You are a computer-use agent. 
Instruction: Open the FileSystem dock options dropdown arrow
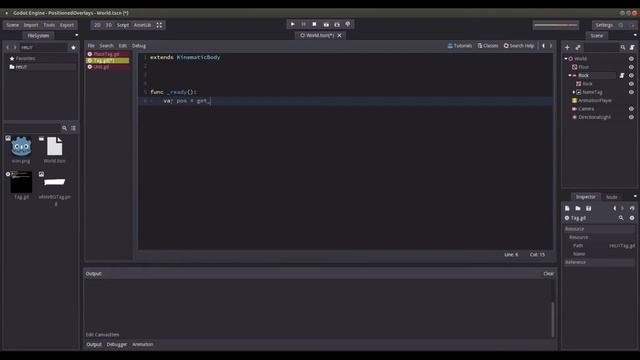pyautogui.click(x=77, y=35)
